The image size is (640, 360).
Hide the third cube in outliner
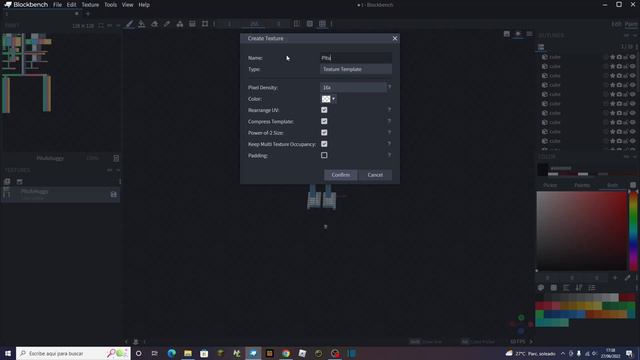pyautogui.click(x=633, y=76)
